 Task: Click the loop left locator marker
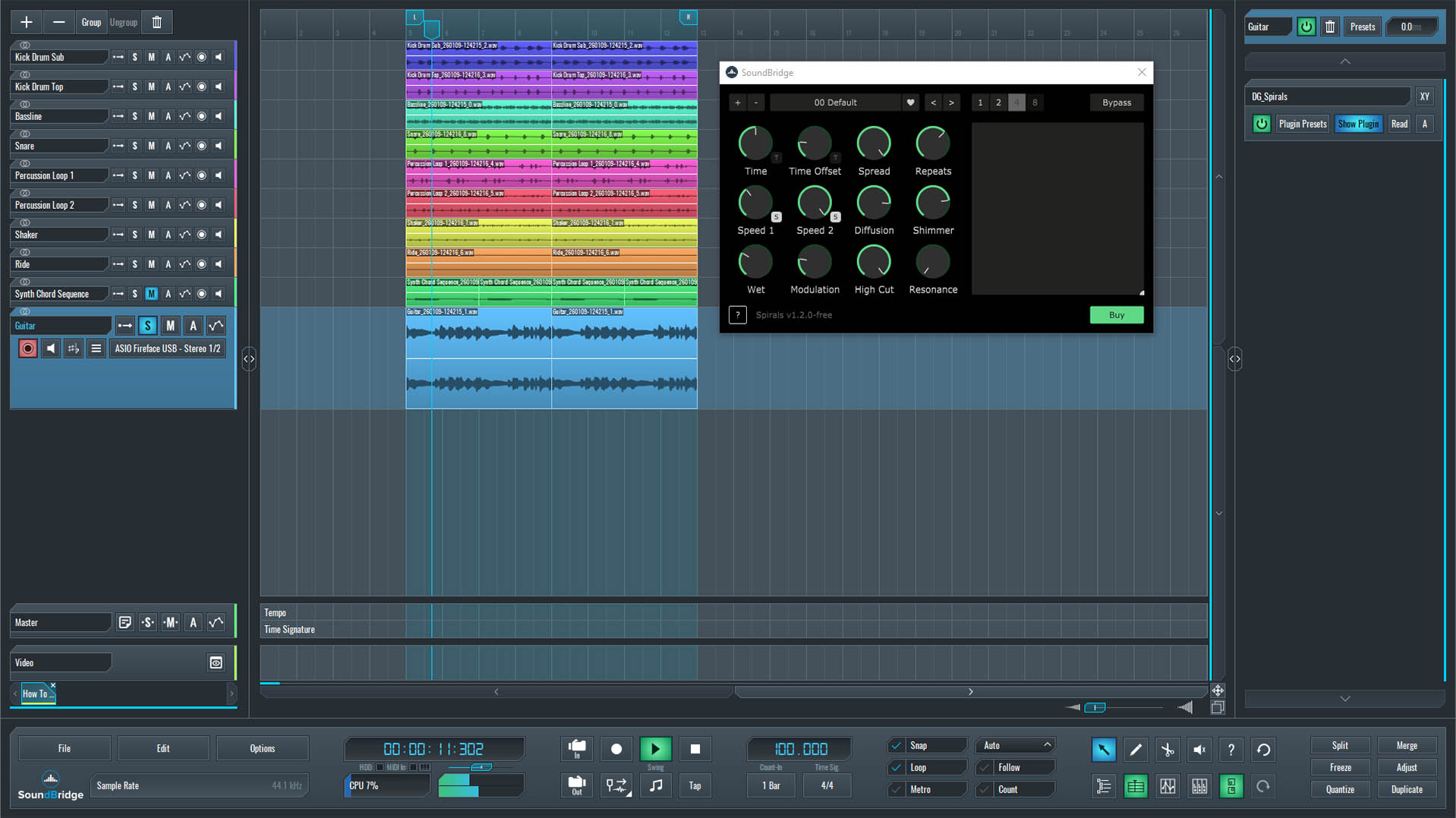pos(414,17)
